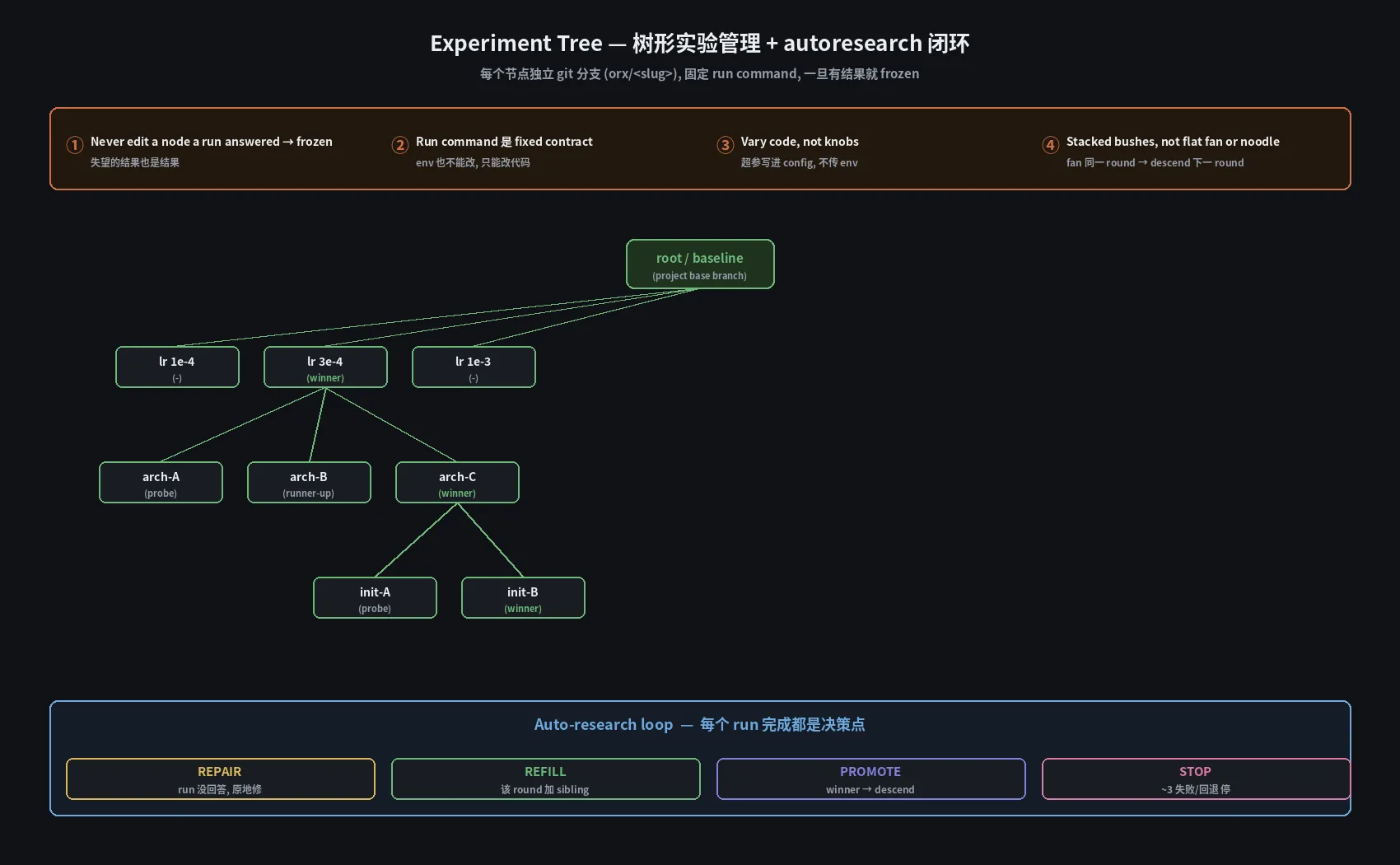Image resolution: width=1400 pixels, height=865 pixels.
Task: Select the arch-A probe node
Action: coord(161,483)
